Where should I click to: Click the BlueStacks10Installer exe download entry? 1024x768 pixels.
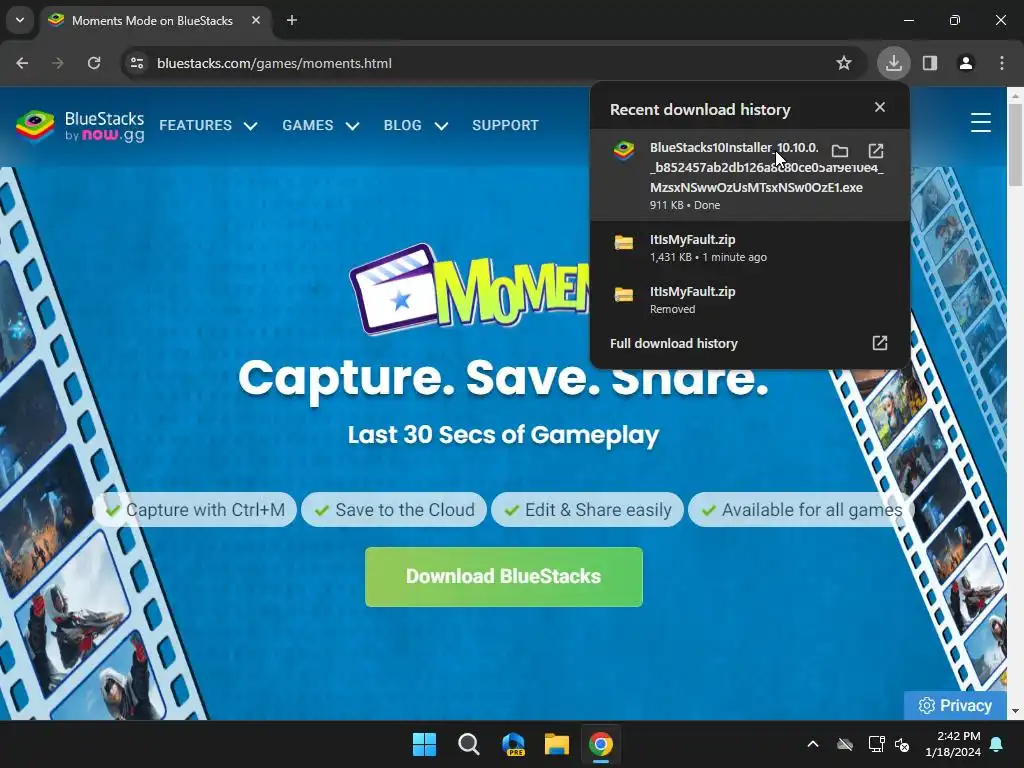(750, 175)
